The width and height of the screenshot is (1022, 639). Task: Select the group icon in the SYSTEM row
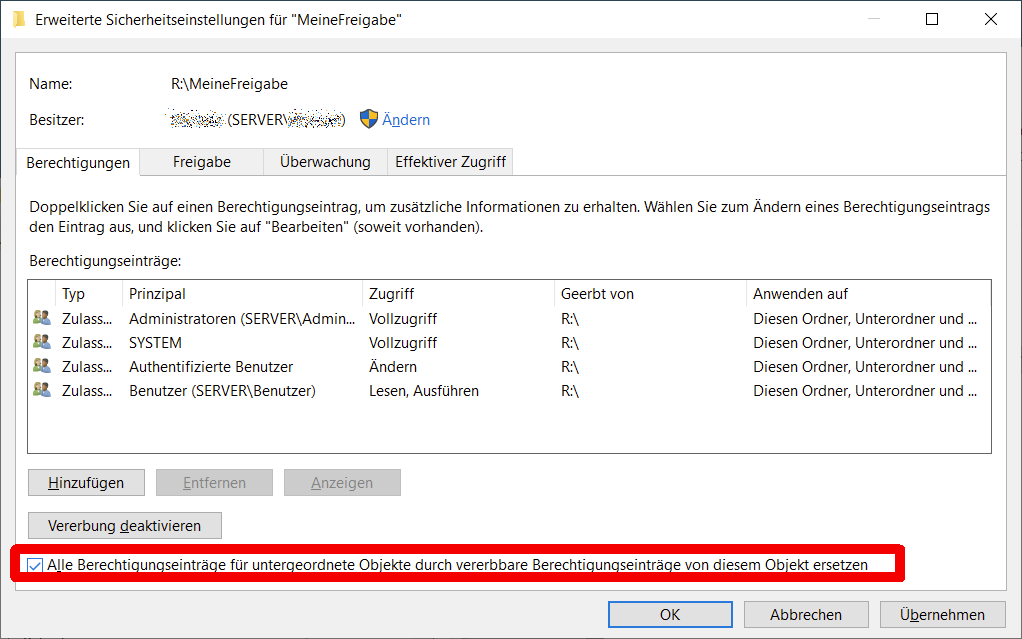tap(42, 342)
